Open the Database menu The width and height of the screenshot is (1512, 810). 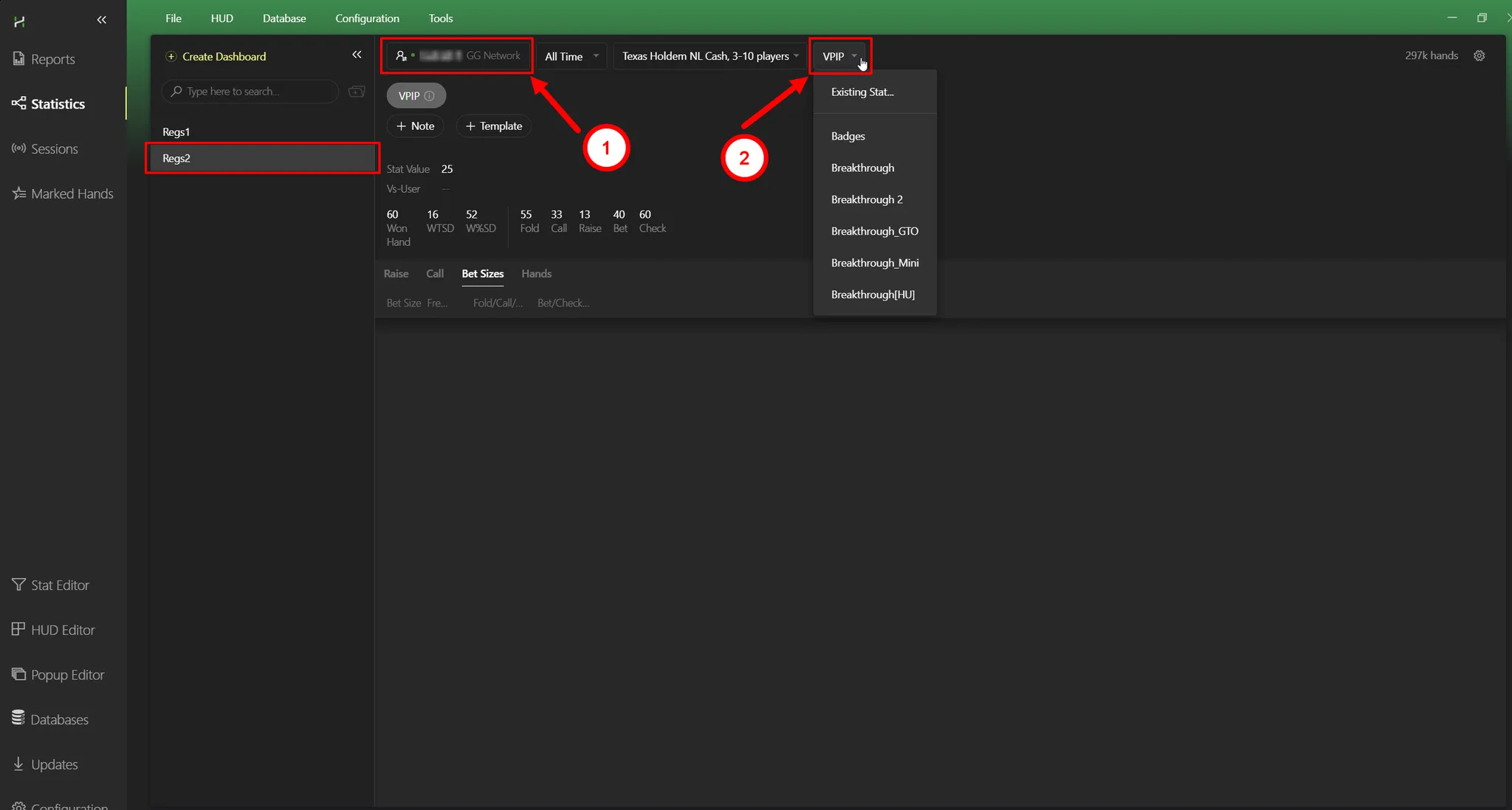point(283,18)
